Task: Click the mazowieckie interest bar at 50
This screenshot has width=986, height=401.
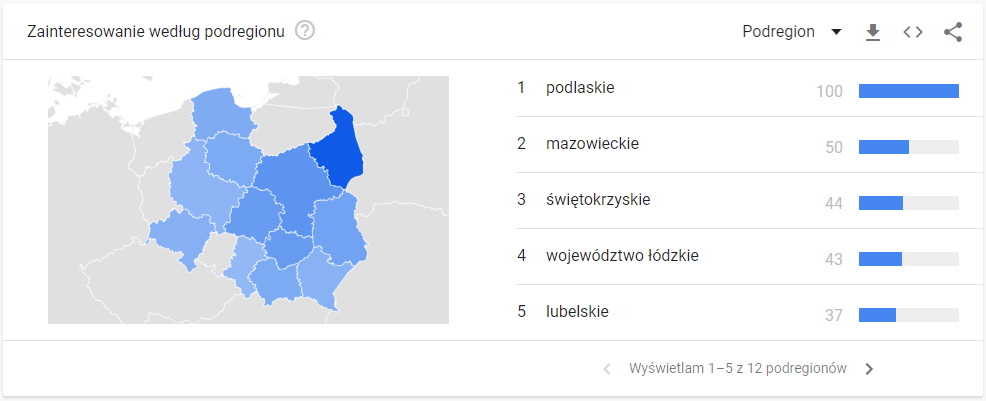Action: tap(884, 147)
